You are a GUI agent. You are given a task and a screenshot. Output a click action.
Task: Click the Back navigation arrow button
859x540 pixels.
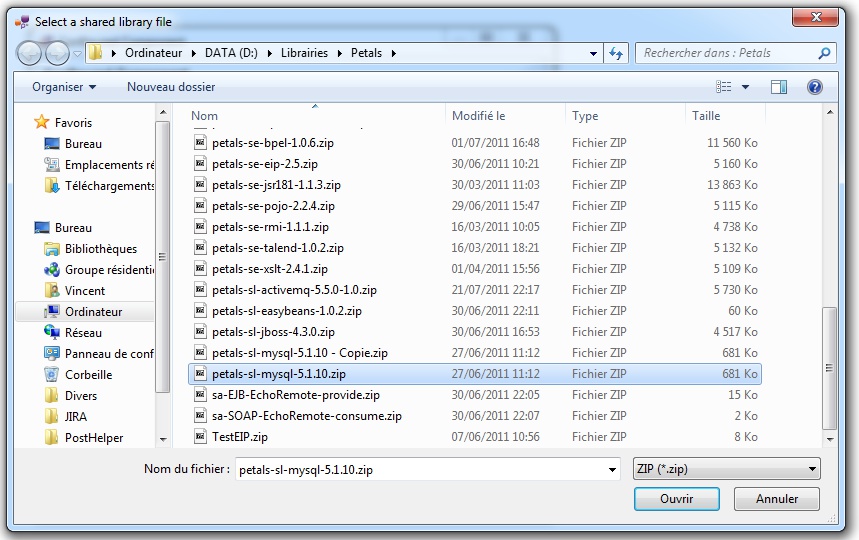click(x=30, y=53)
